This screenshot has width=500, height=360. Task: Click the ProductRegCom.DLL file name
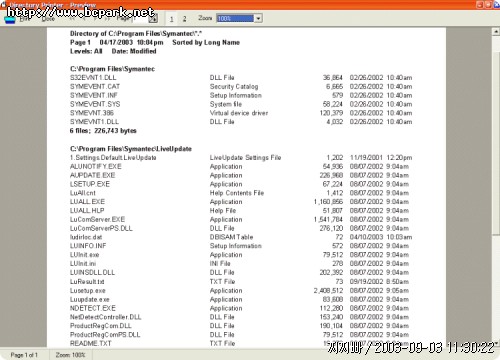[100, 326]
